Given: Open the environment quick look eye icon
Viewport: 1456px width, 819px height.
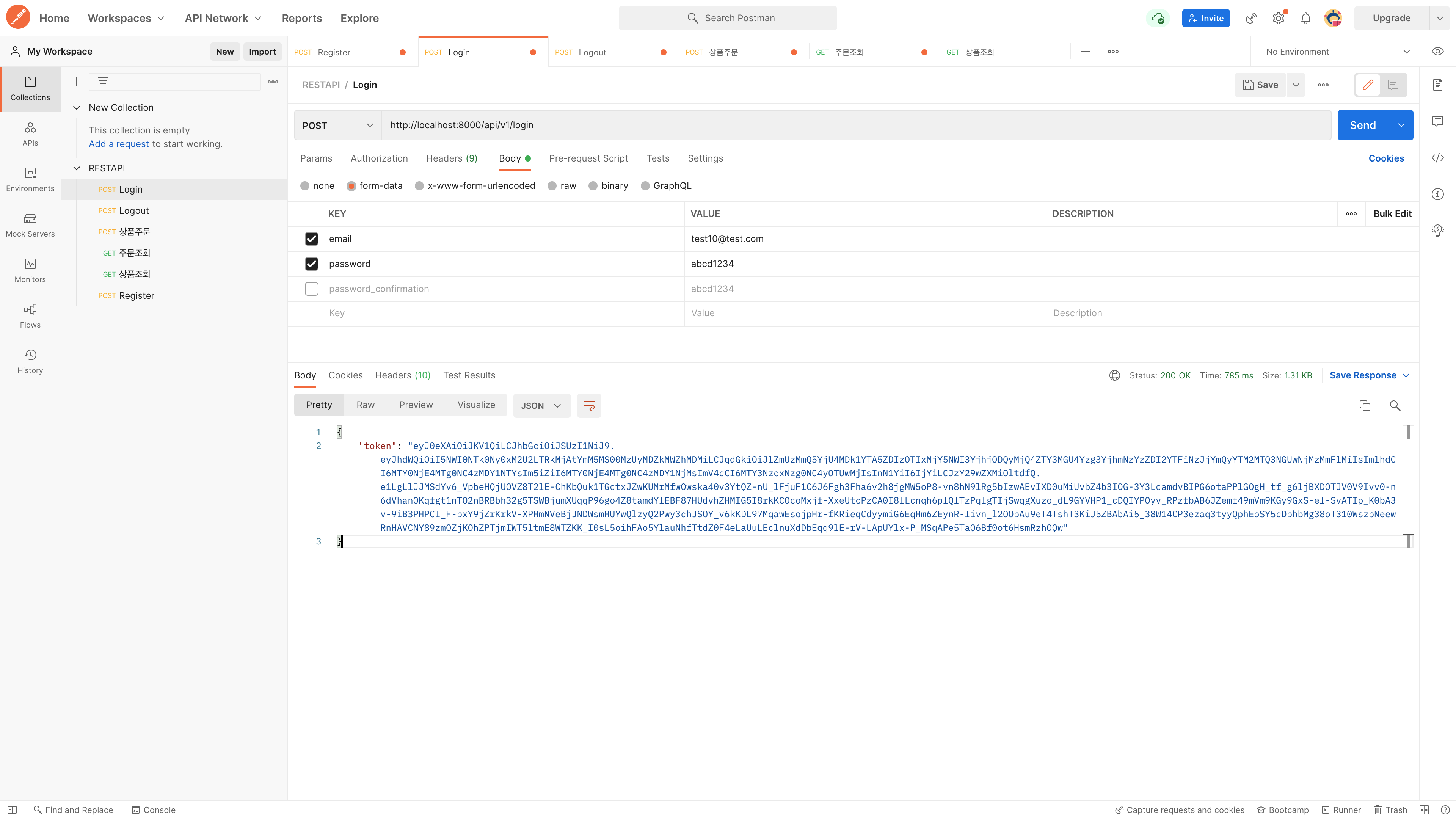Looking at the screenshot, I should pos(1437,52).
